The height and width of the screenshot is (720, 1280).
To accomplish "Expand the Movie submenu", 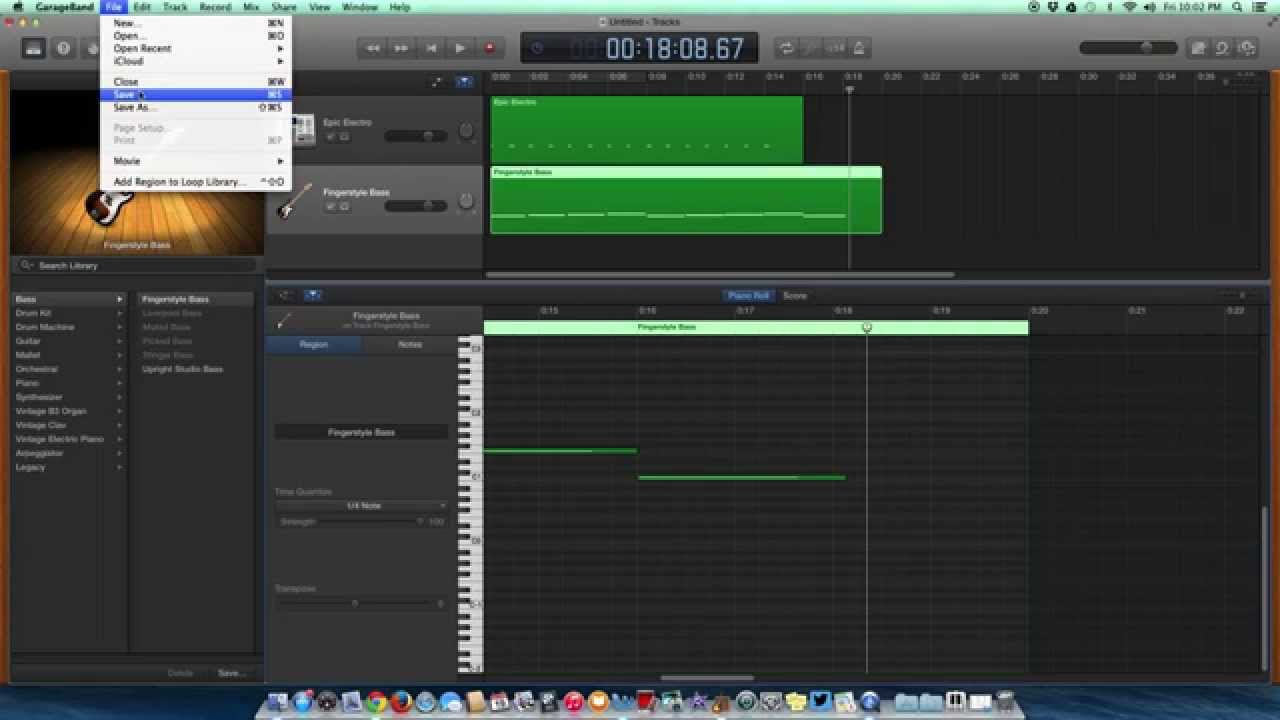I will (196, 161).
